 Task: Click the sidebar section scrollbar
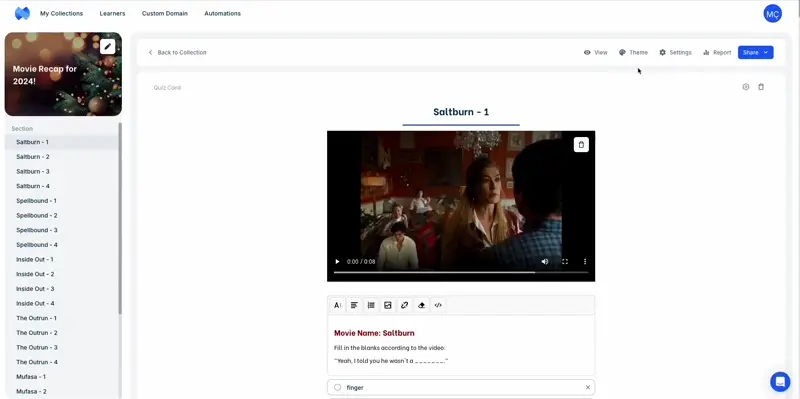tap(120, 218)
